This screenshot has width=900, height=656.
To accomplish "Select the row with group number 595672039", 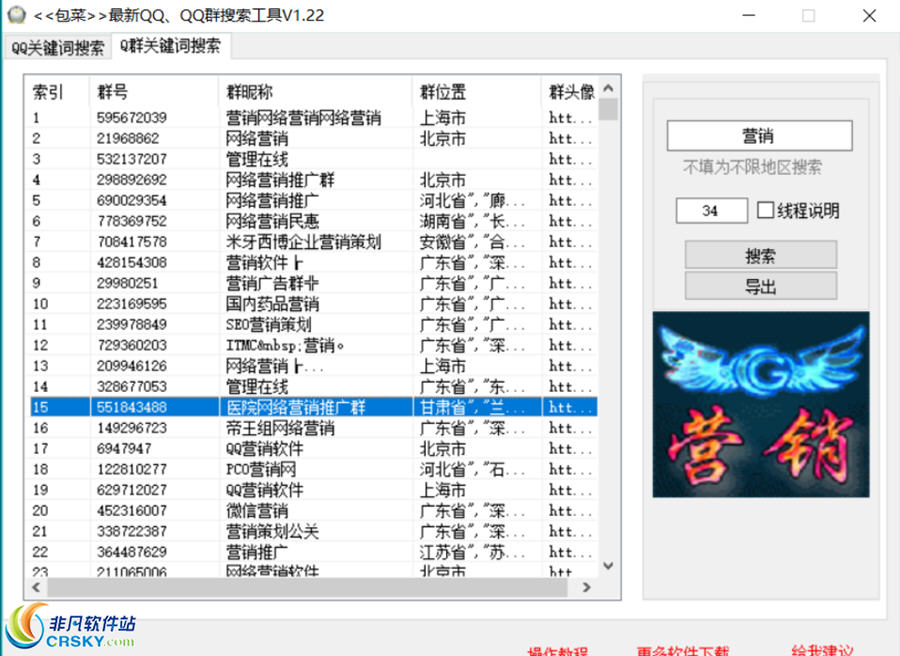I will [313, 118].
